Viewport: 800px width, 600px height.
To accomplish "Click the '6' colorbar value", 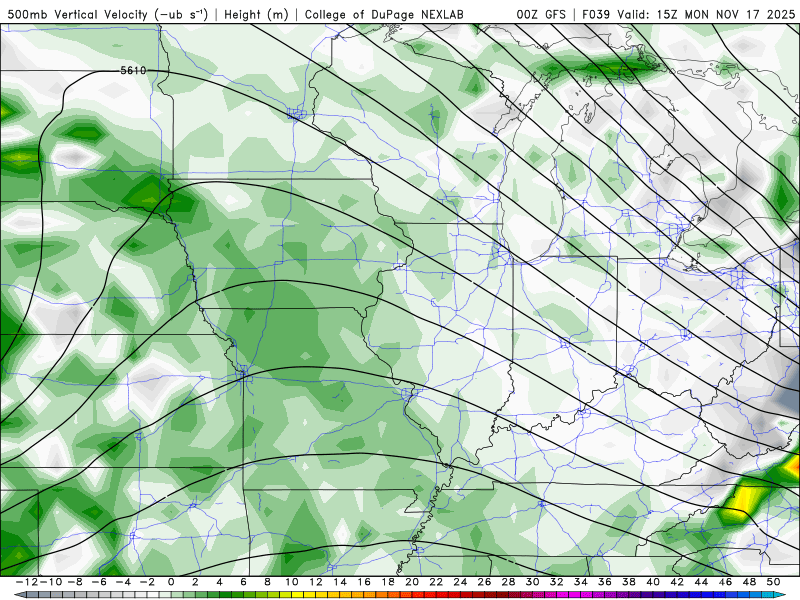I will coord(243,582).
